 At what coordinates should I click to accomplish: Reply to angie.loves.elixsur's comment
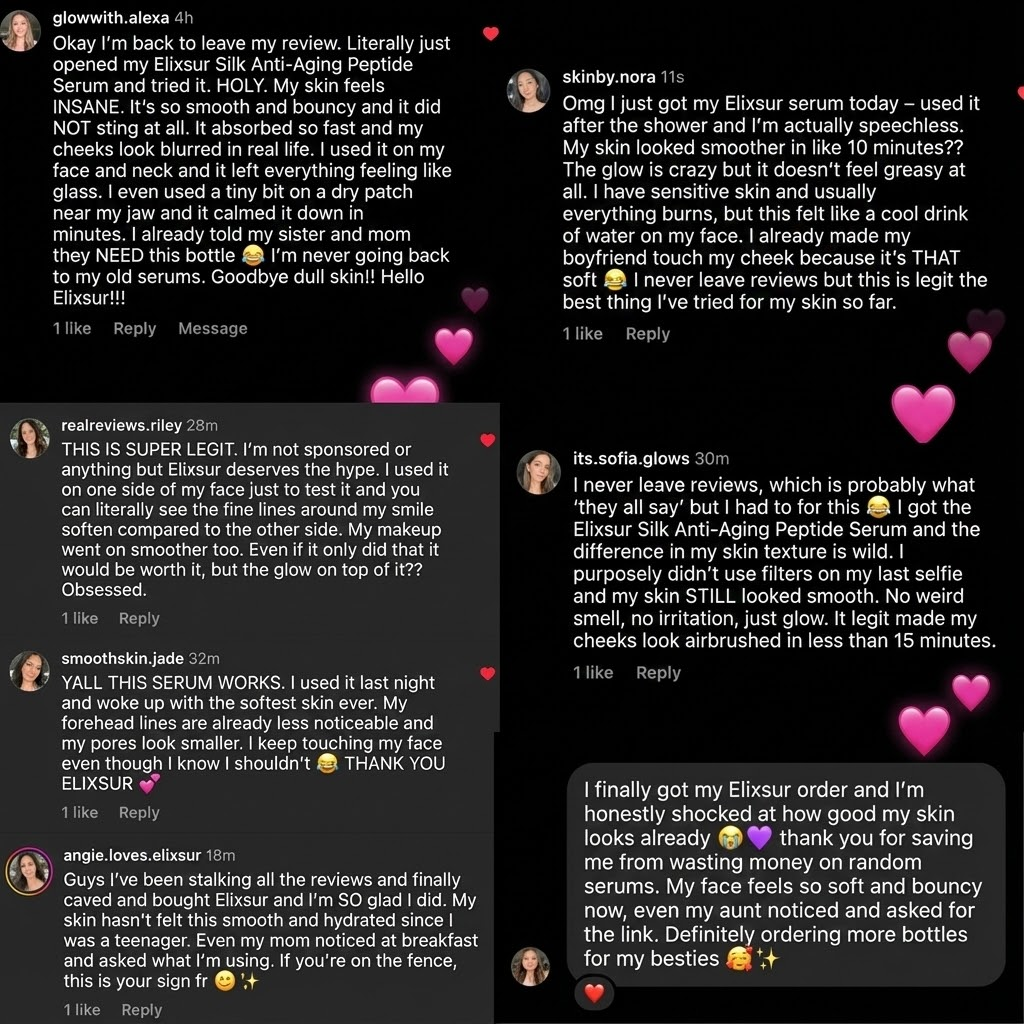[x=141, y=1010]
